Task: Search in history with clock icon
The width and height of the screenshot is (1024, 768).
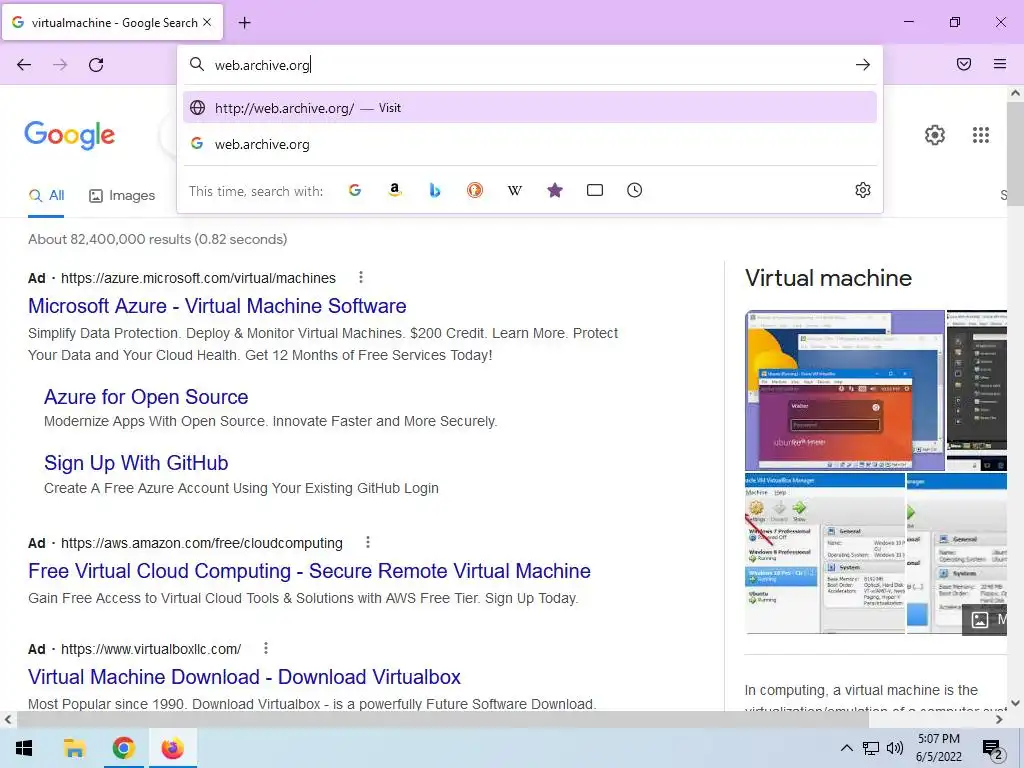Action: tap(635, 190)
